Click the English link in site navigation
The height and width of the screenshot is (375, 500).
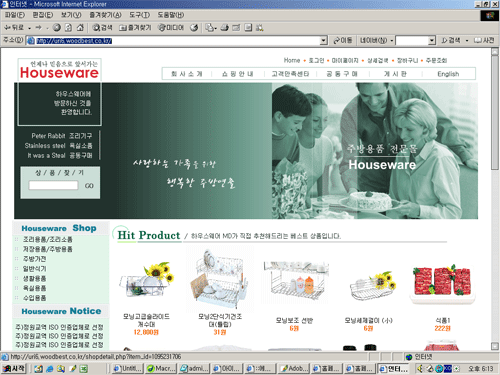(x=448, y=74)
